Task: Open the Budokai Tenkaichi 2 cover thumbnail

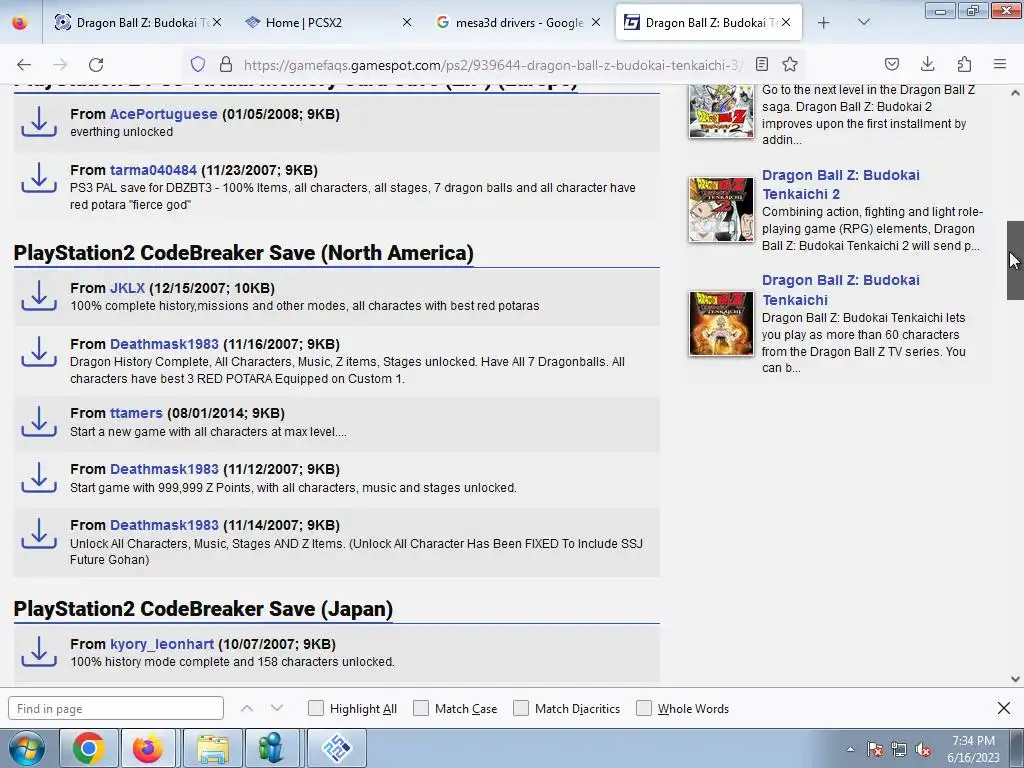Action: [721, 210]
